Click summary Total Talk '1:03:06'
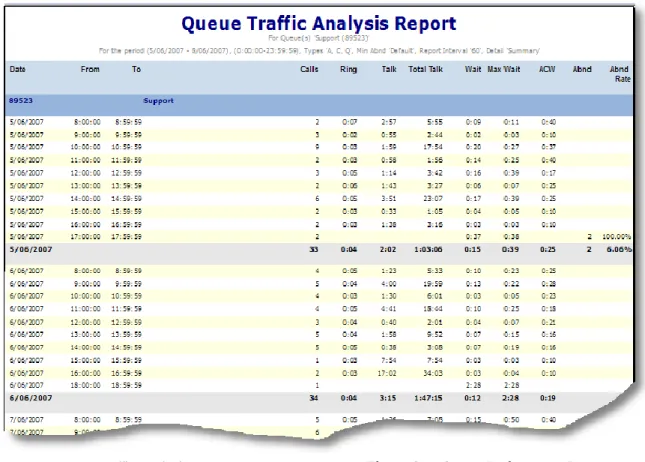 [x=428, y=249]
